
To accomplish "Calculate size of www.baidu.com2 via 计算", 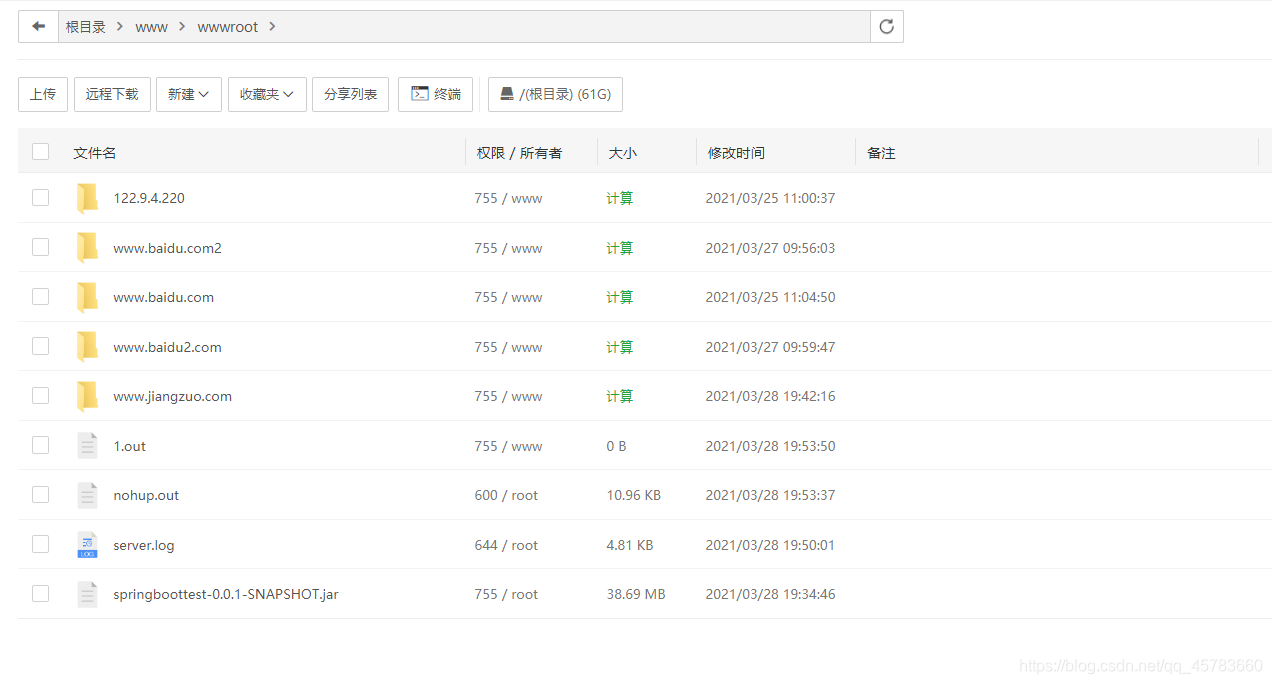I will pos(620,248).
